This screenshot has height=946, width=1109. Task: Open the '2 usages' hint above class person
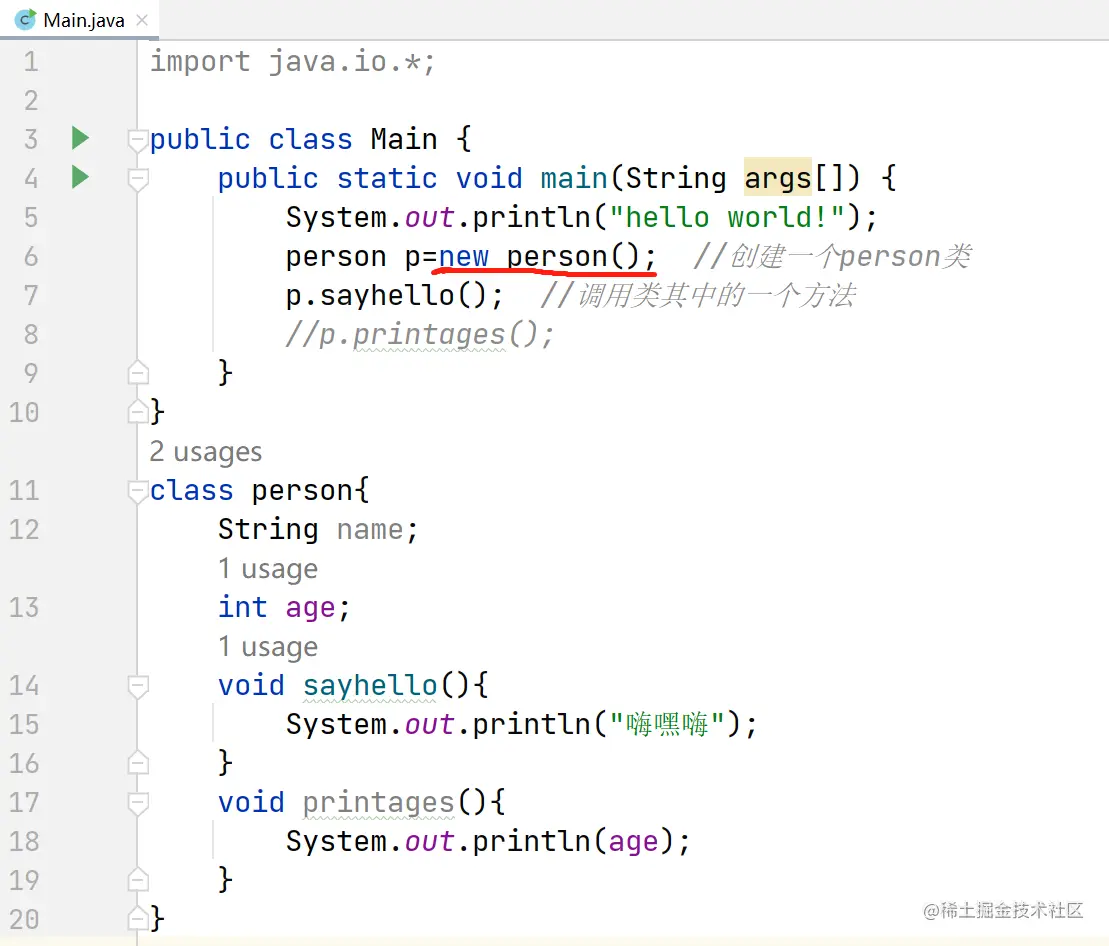click(205, 452)
